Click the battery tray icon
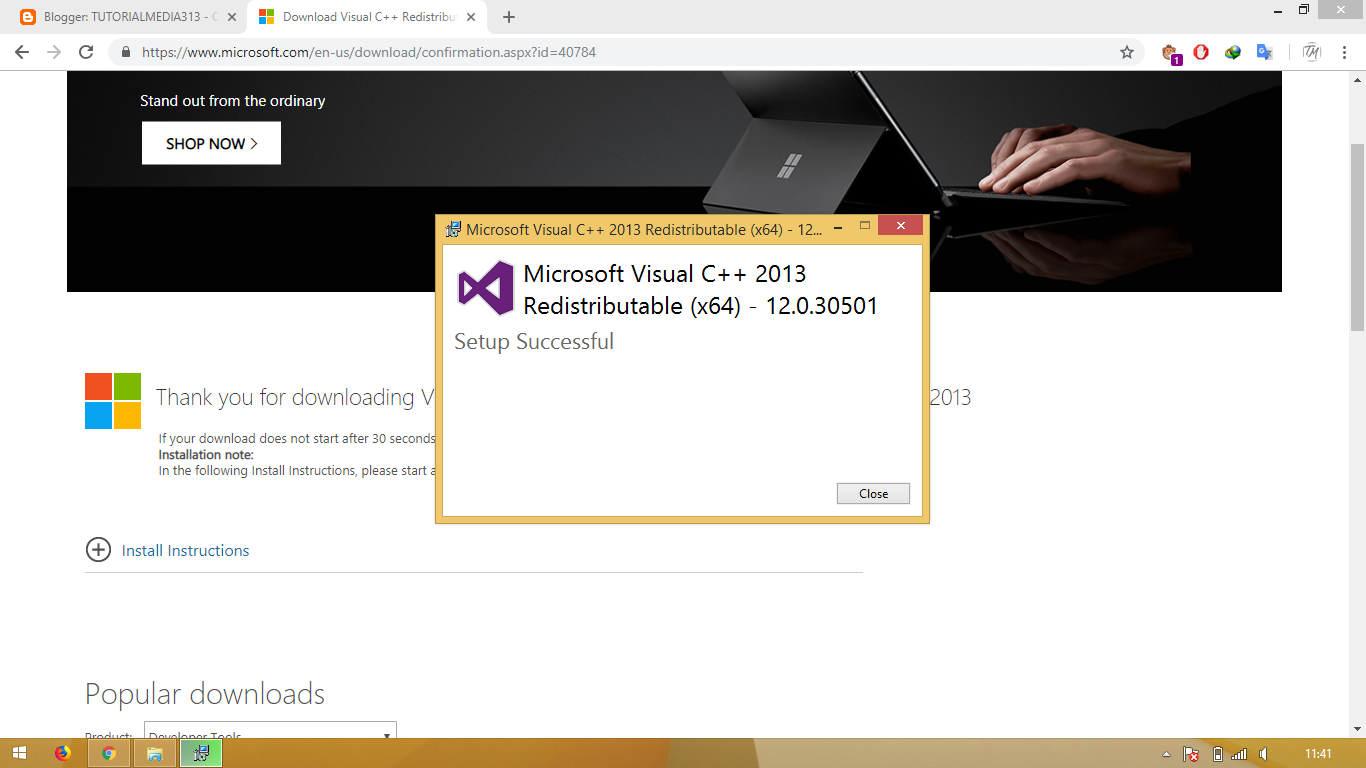The height and width of the screenshot is (768, 1366). pos(1217,754)
